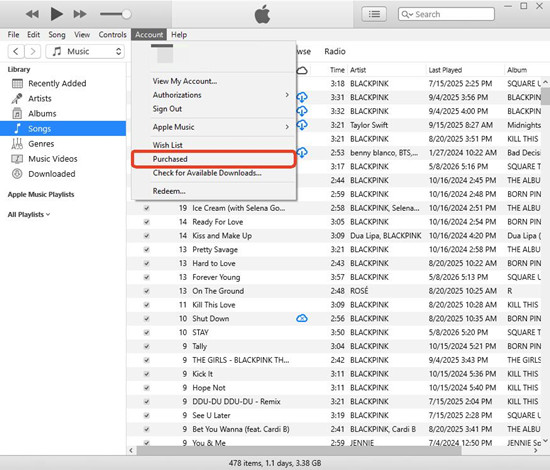Expand the Apple Music submenu
This screenshot has width=550, height=470.
(214, 127)
